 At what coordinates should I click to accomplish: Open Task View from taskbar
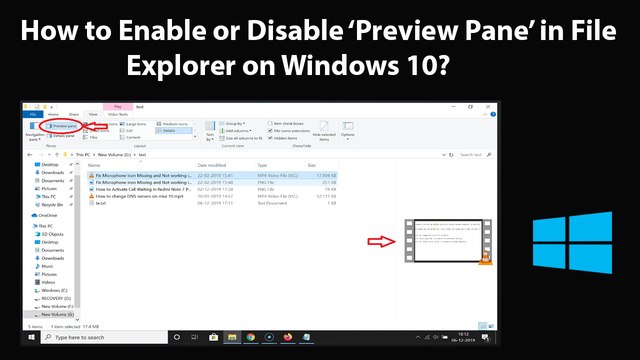195,337
